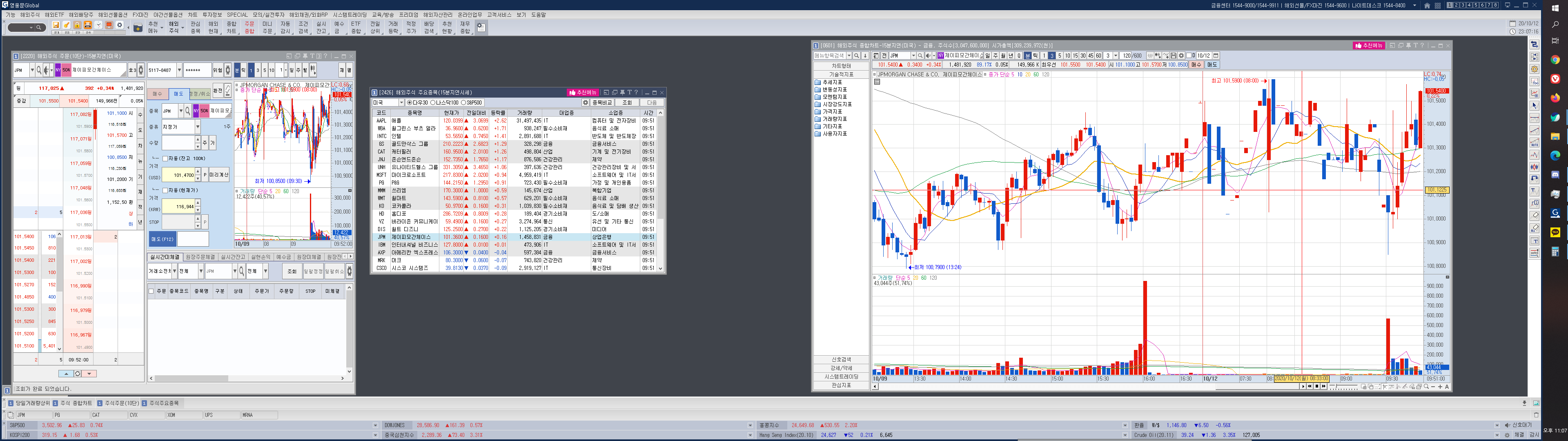
Task: Check the 자동(현재가) checkbox
Action: (165, 191)
